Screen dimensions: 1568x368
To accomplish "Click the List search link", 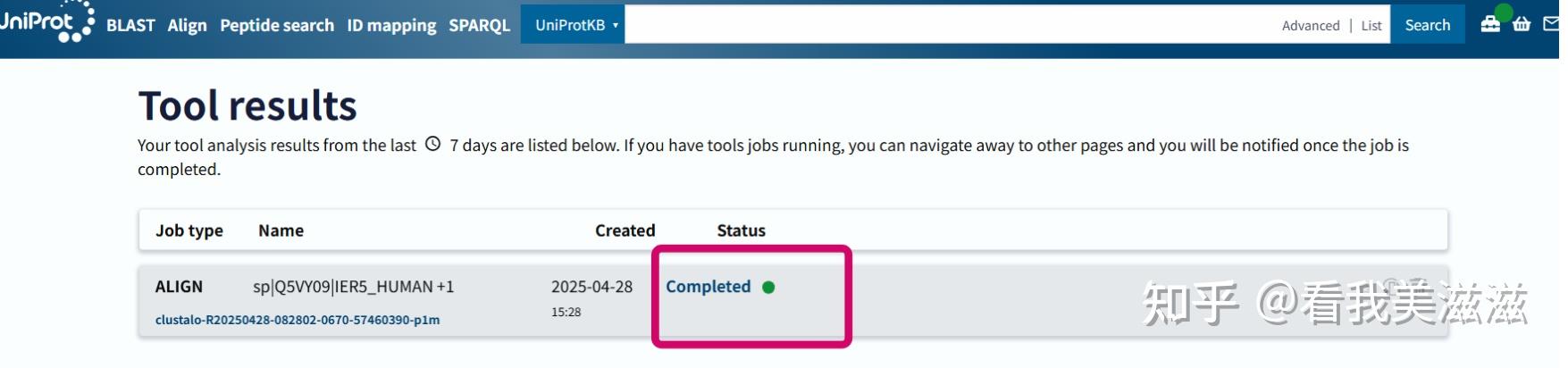I will [x=1371, y=26].
